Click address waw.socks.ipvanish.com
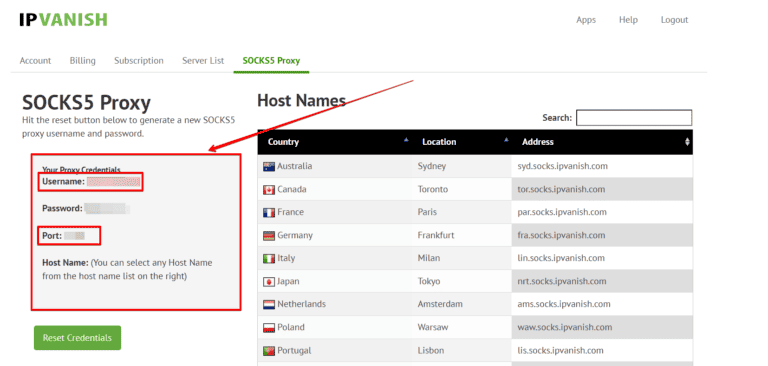The image size is (768, 366). (x=565, y=327)
